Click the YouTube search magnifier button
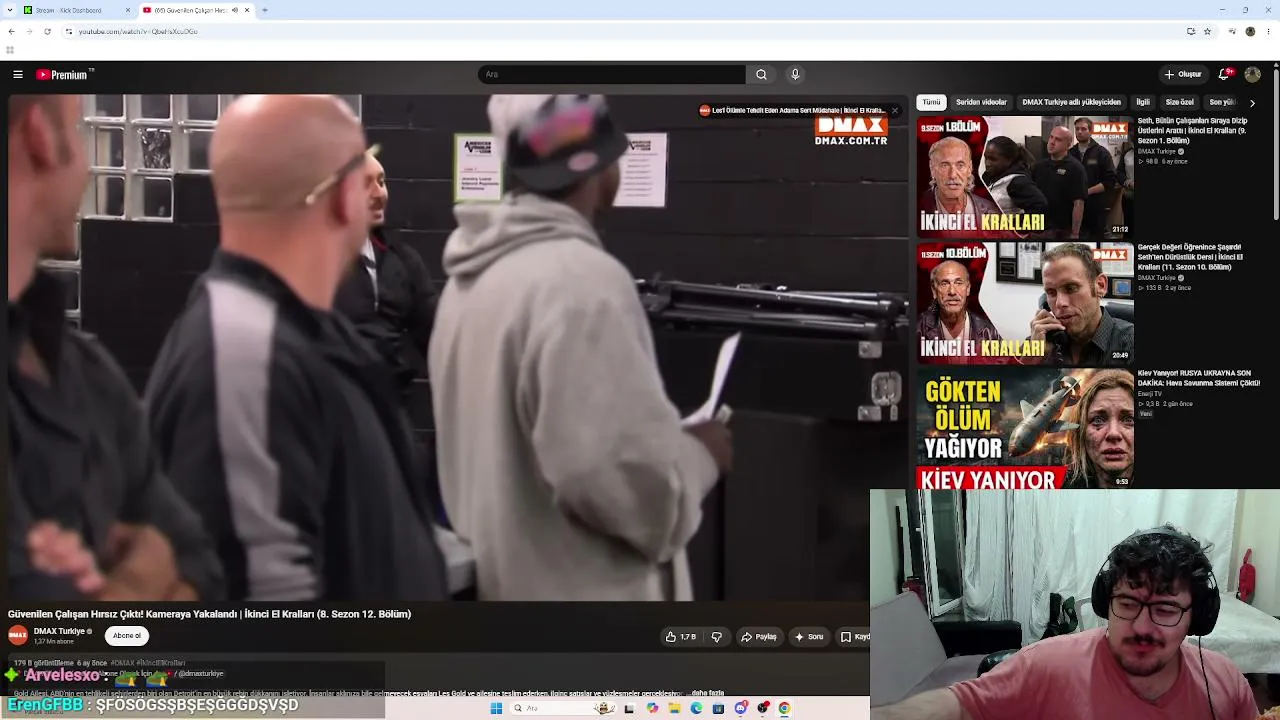This screenshot has width=1280, height=720. point(761,74)
